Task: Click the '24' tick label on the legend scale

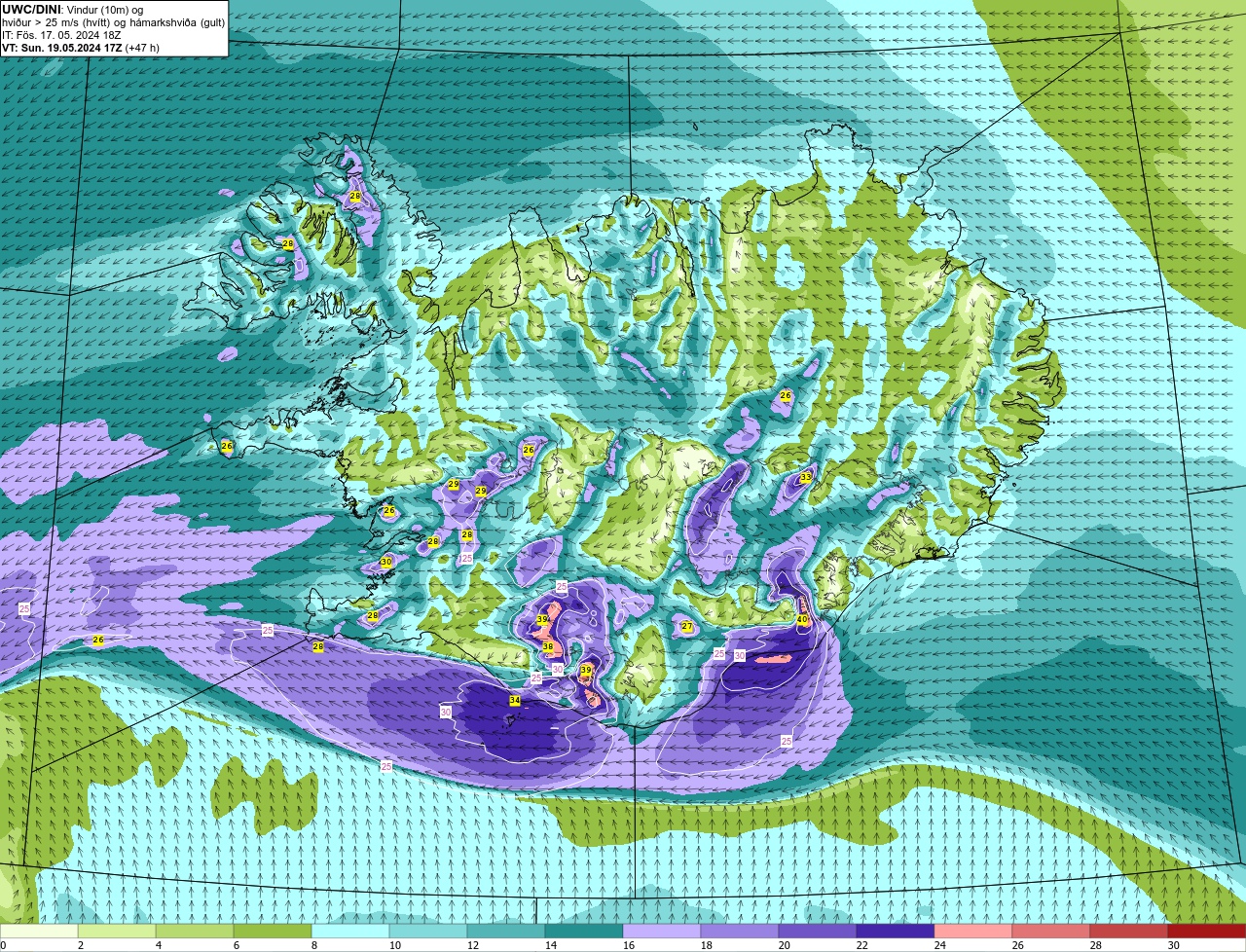Action: (x=939, y=945)
